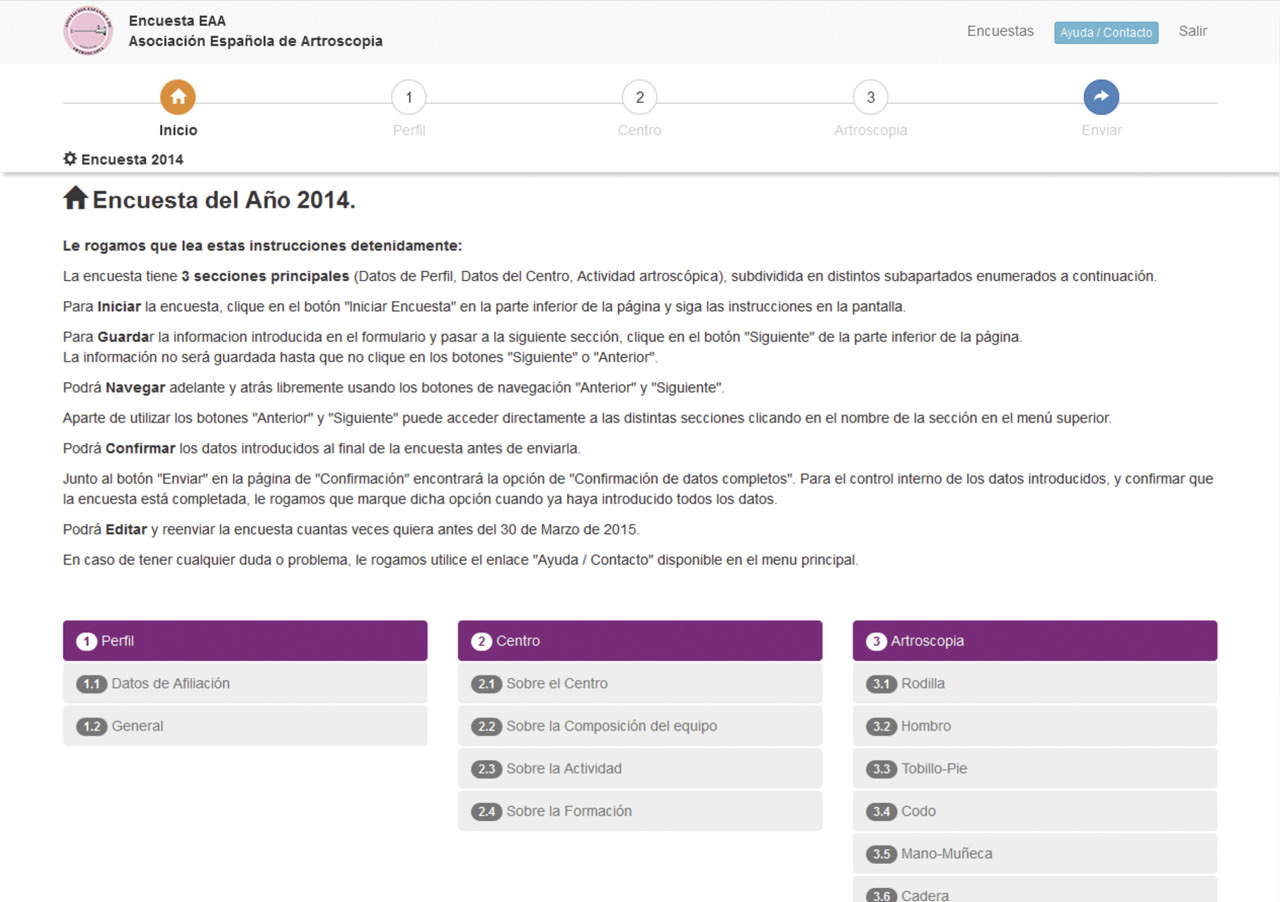Click the blue Enviar arrow step icon

point(1101,97)
